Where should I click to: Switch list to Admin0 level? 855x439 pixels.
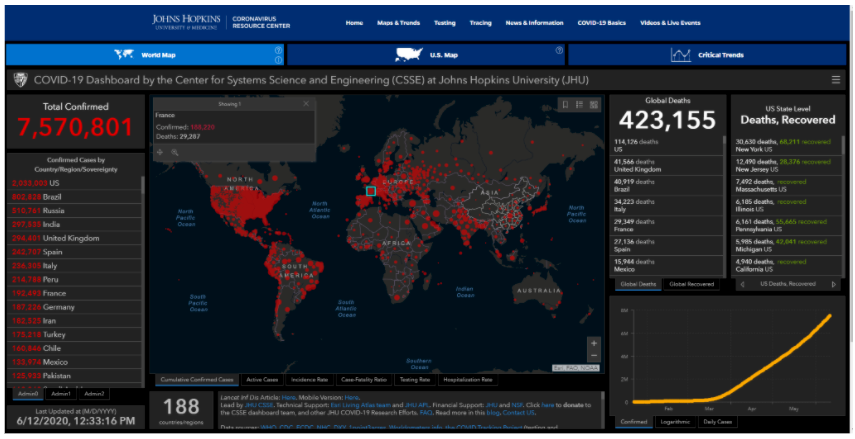(x=28, y=393)
